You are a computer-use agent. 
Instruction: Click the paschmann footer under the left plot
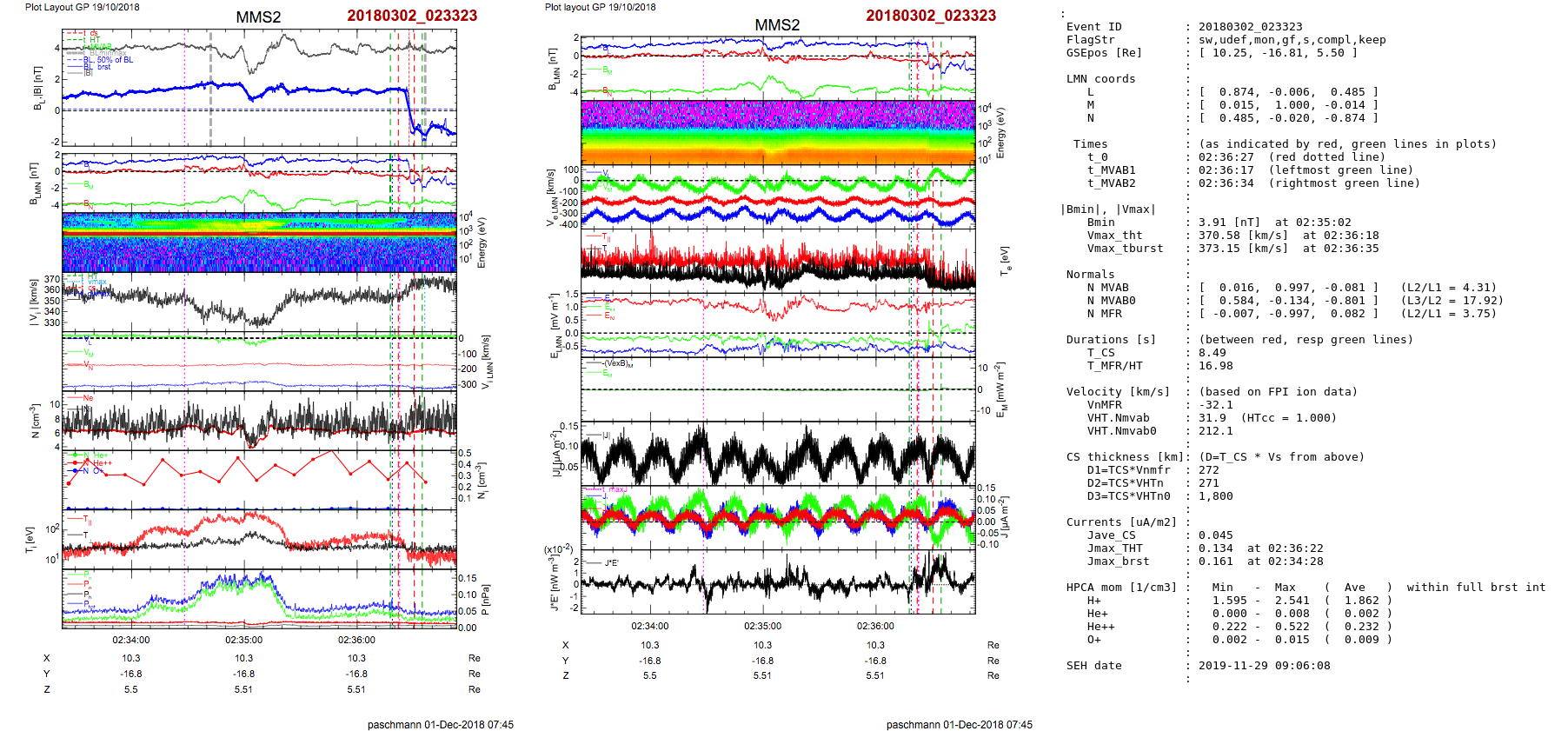440,724
